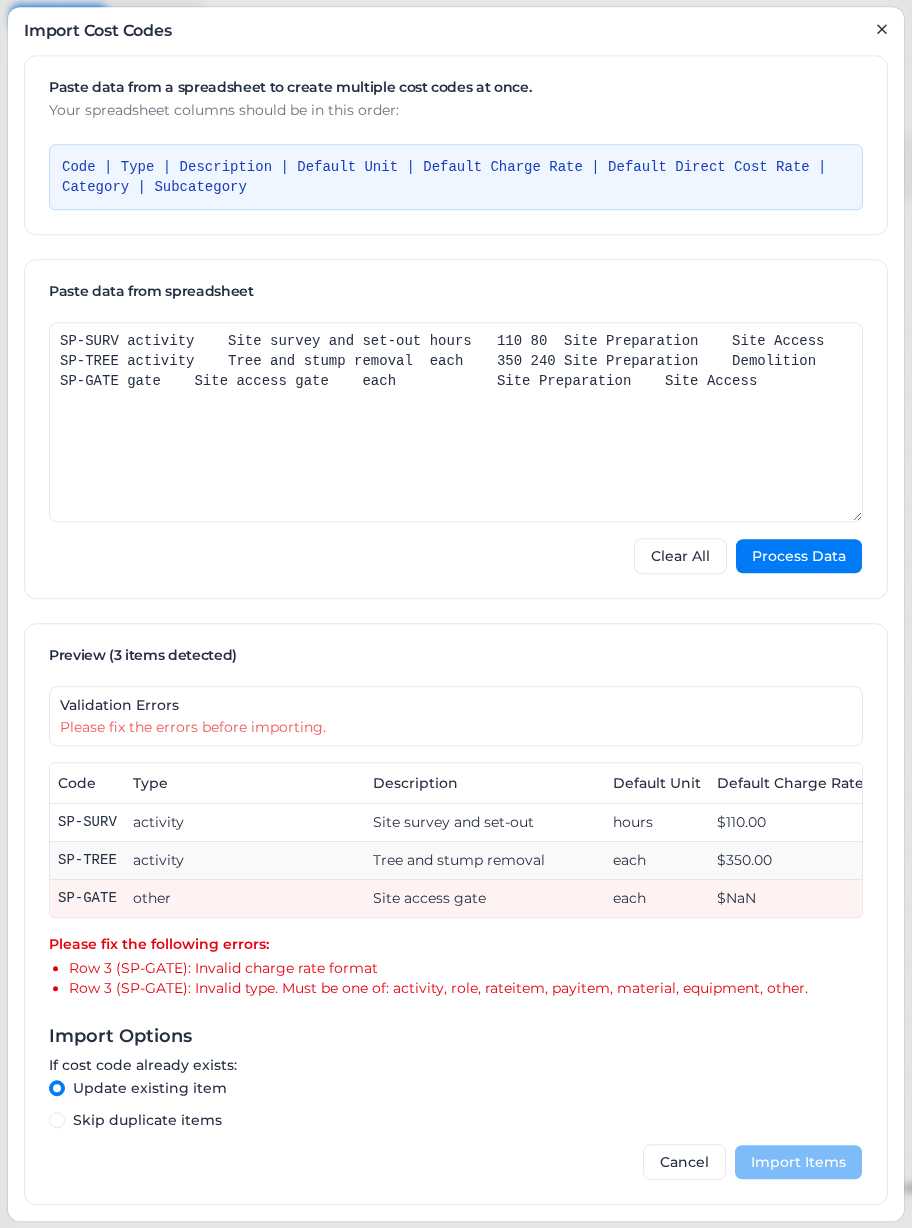Click 'Please fix the following errors' heading

pos(159,944)
